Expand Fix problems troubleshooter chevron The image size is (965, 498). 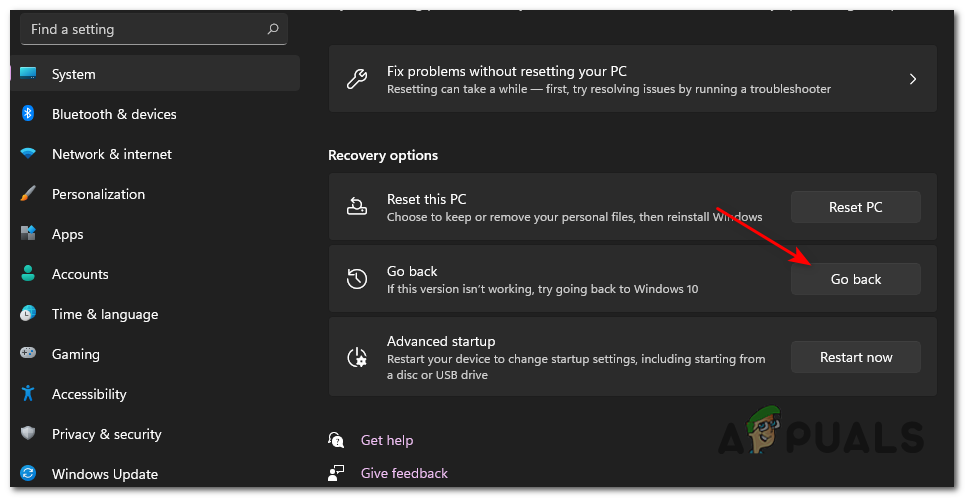coord(913,79)
